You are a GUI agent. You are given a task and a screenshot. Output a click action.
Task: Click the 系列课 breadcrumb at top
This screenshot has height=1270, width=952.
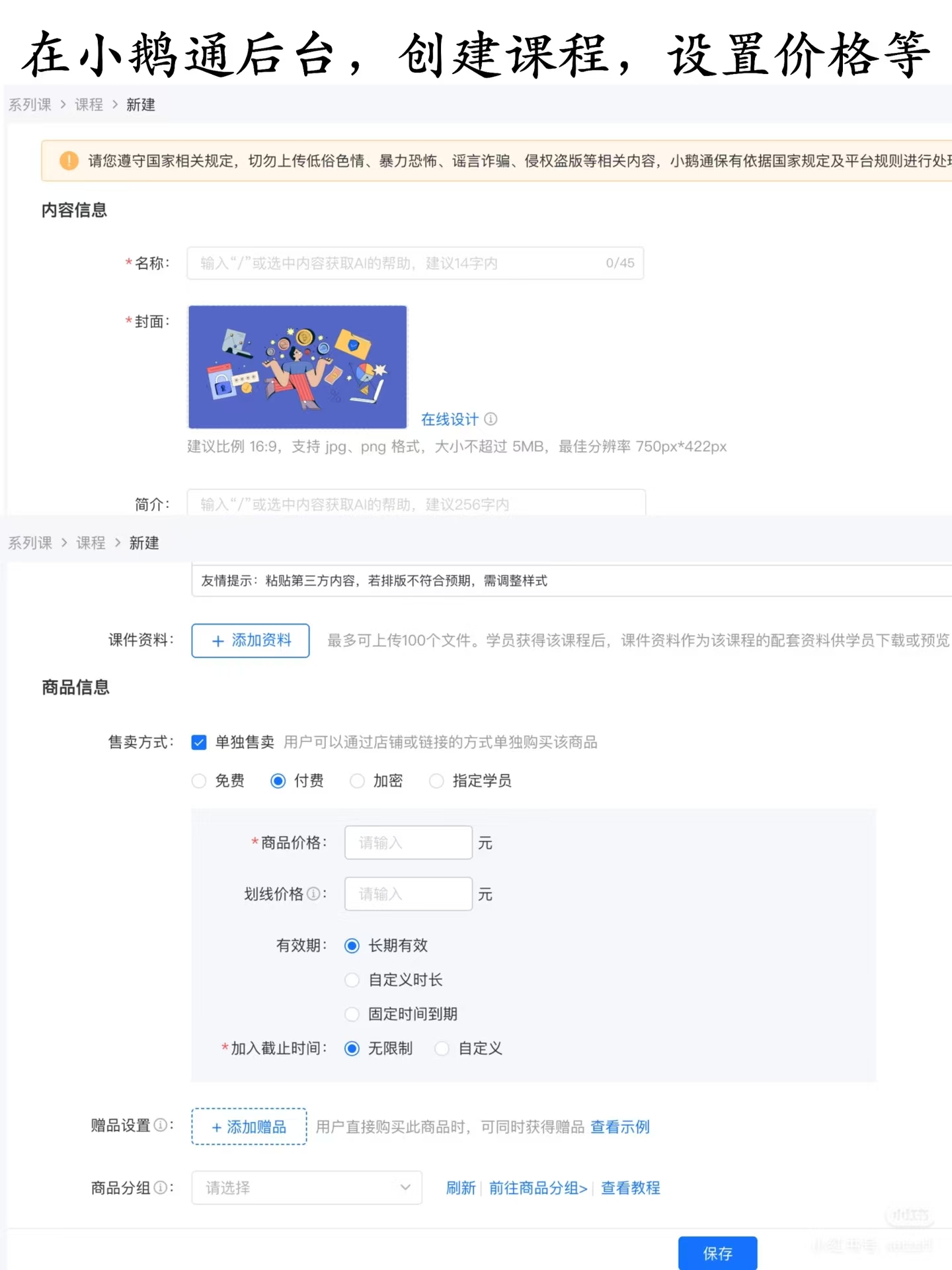[x=30, y=105]
